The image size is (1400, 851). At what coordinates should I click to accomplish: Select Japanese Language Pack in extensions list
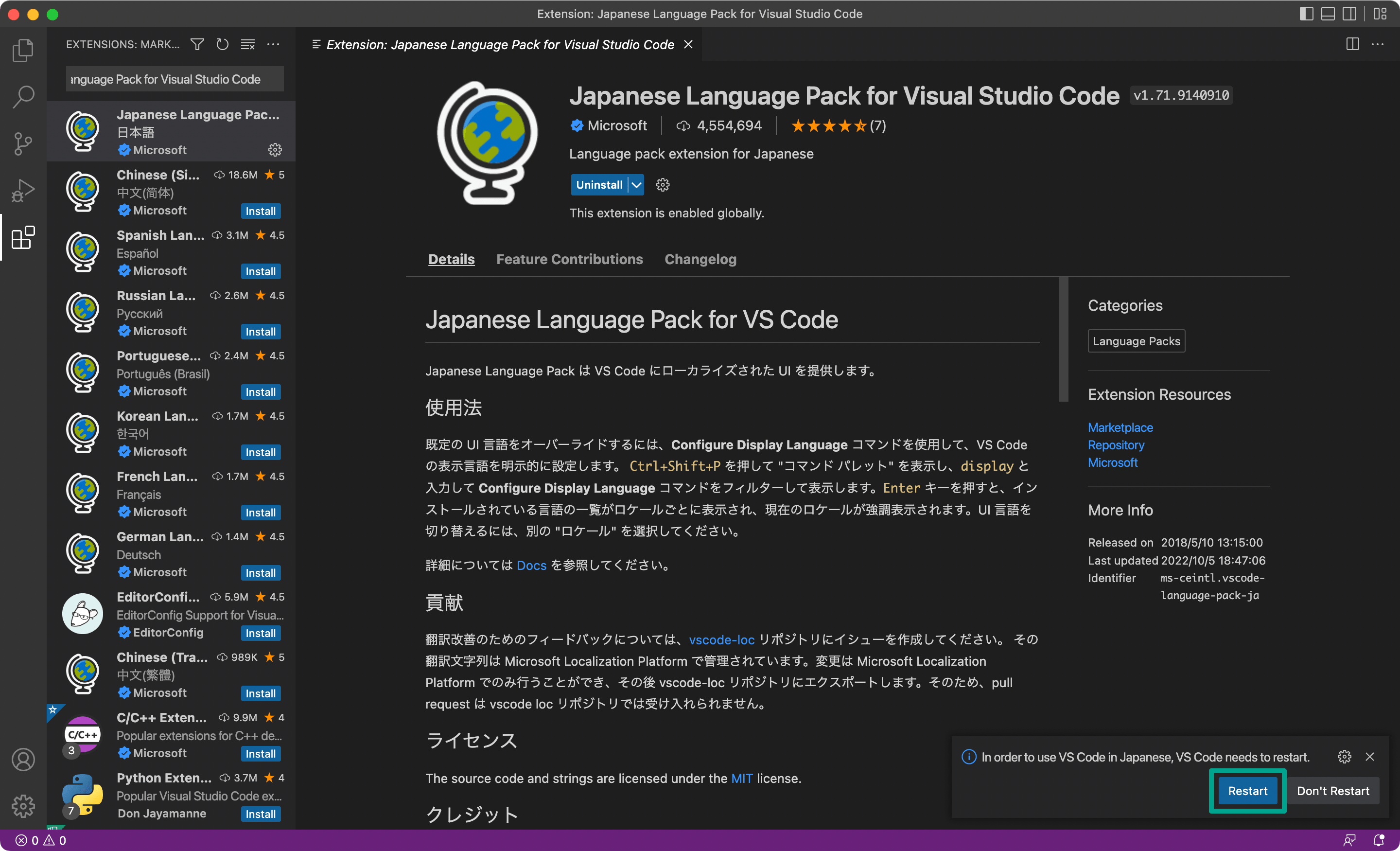pyautogui.click(x=171, y=131)
